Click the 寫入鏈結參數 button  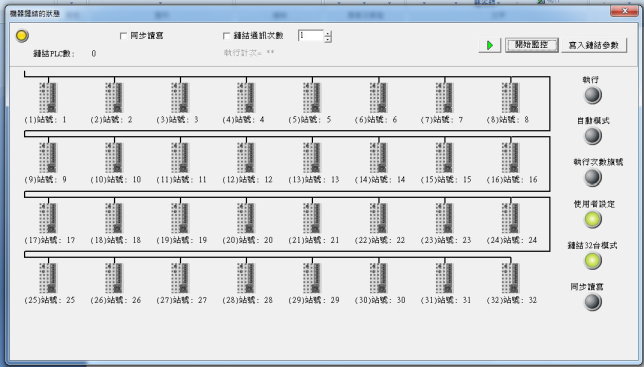tap(594, 45)
